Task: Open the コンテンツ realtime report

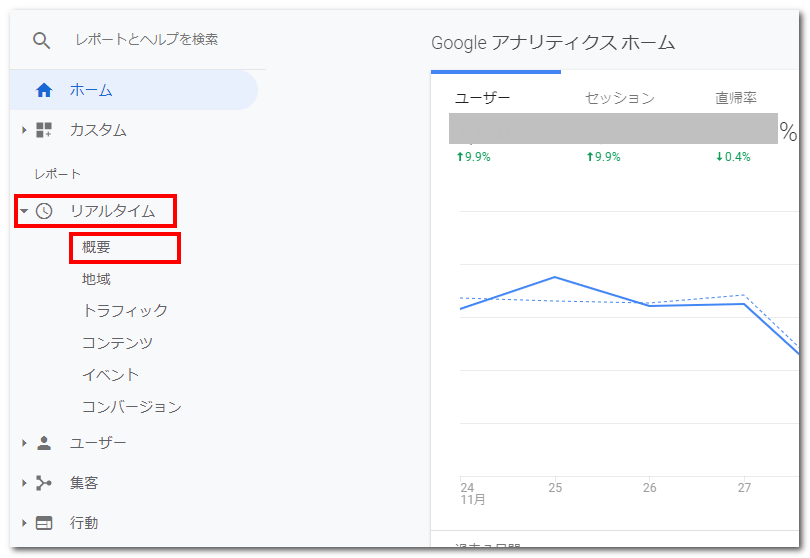Action: [x=118, y=343]
